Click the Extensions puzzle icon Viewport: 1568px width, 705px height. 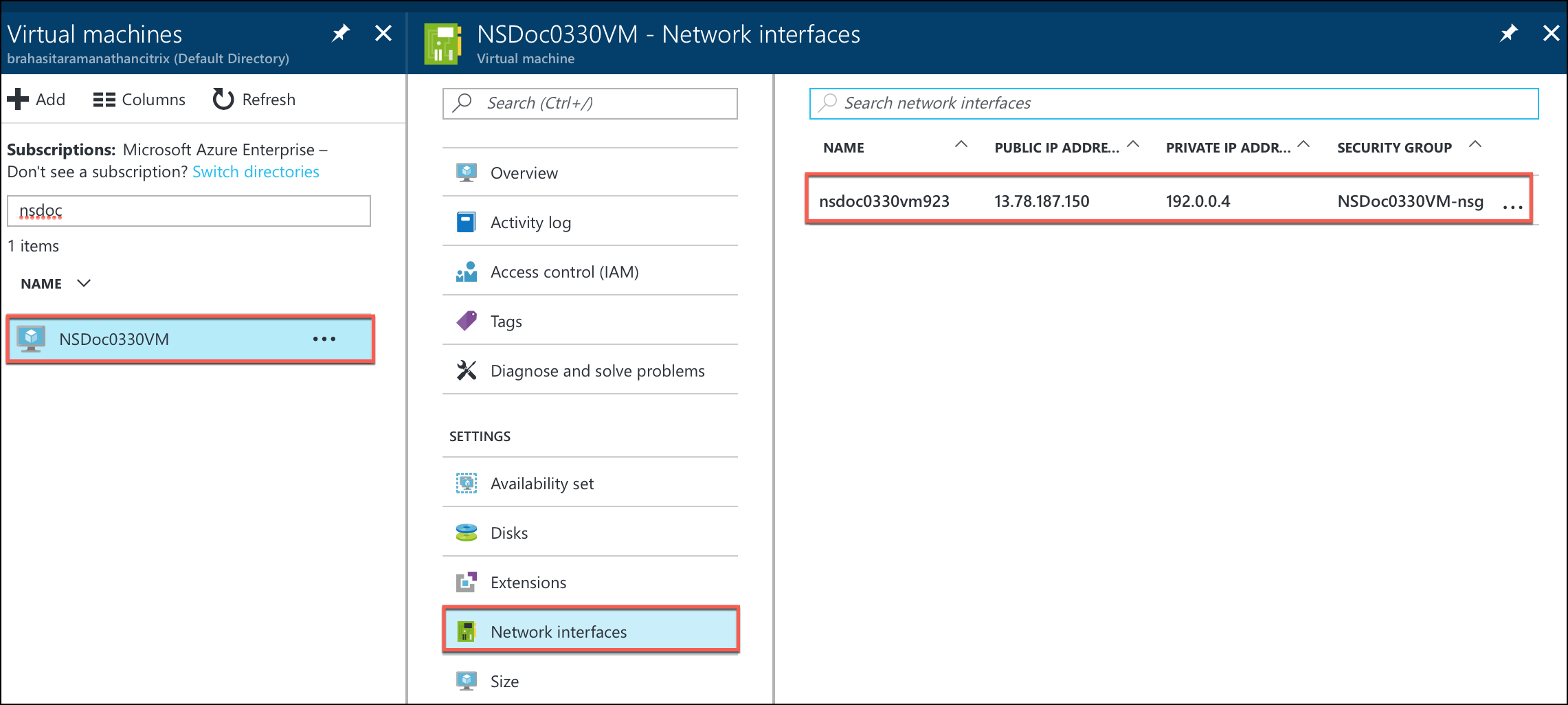coord(467,582)
